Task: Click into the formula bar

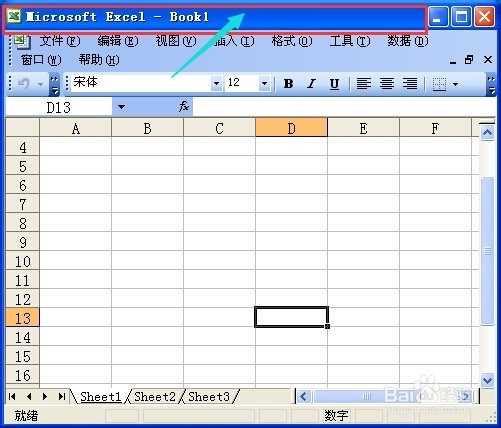Action: coord(343,107)
